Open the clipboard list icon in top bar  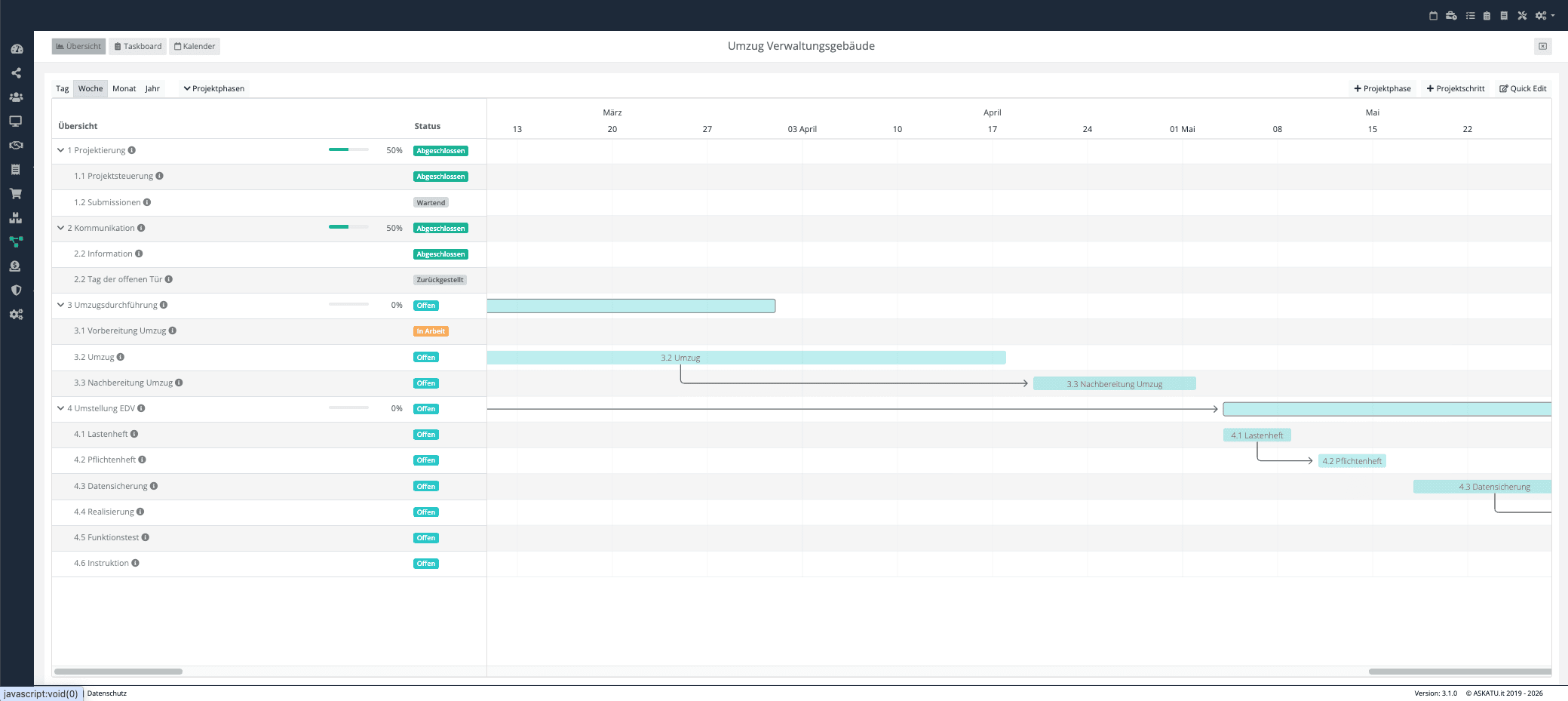pyautogui.click(x=1487, y=15)
